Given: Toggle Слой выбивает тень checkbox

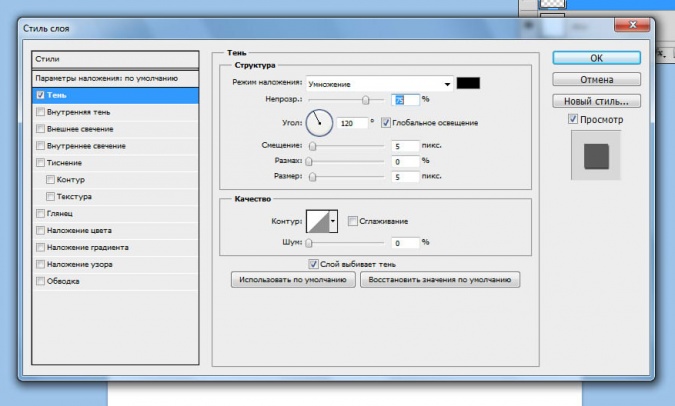Looking at the screenshot, I should pos(314,264).
